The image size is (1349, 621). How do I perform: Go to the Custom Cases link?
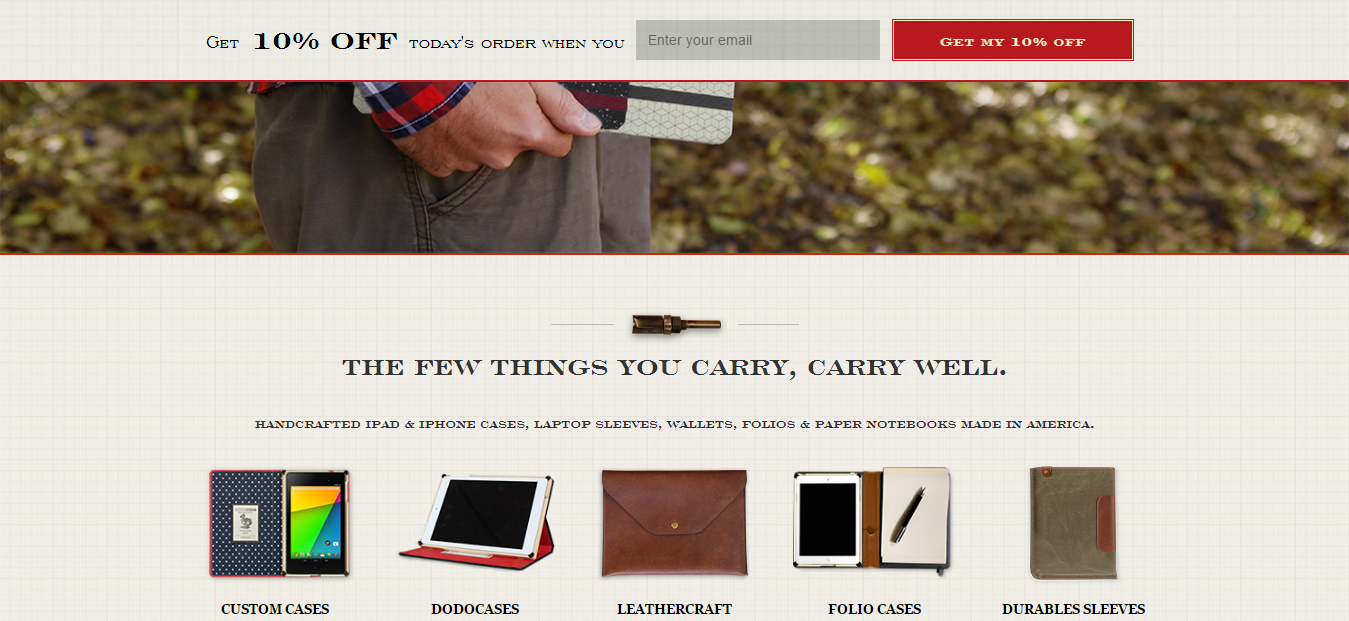tap(275, 609)
